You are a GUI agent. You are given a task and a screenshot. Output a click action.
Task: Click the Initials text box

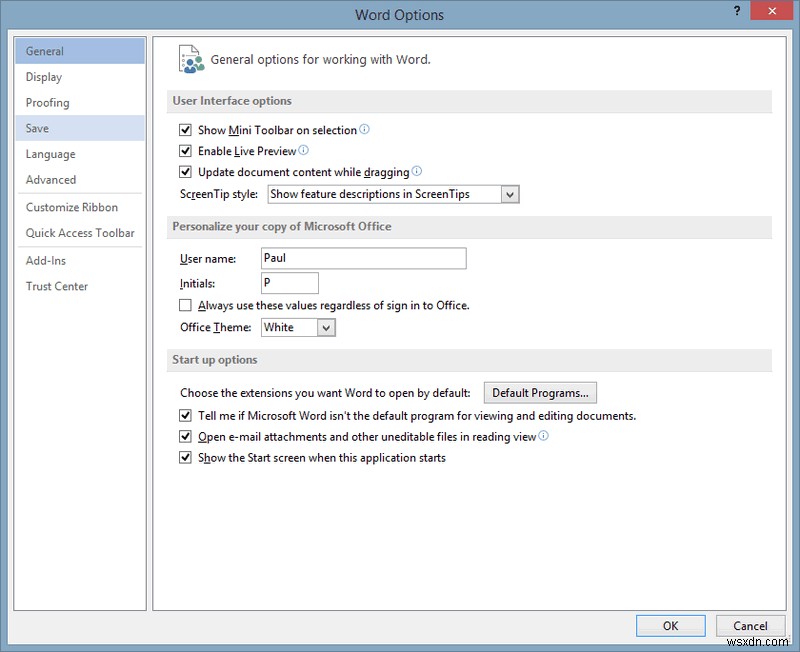[289, 283]
